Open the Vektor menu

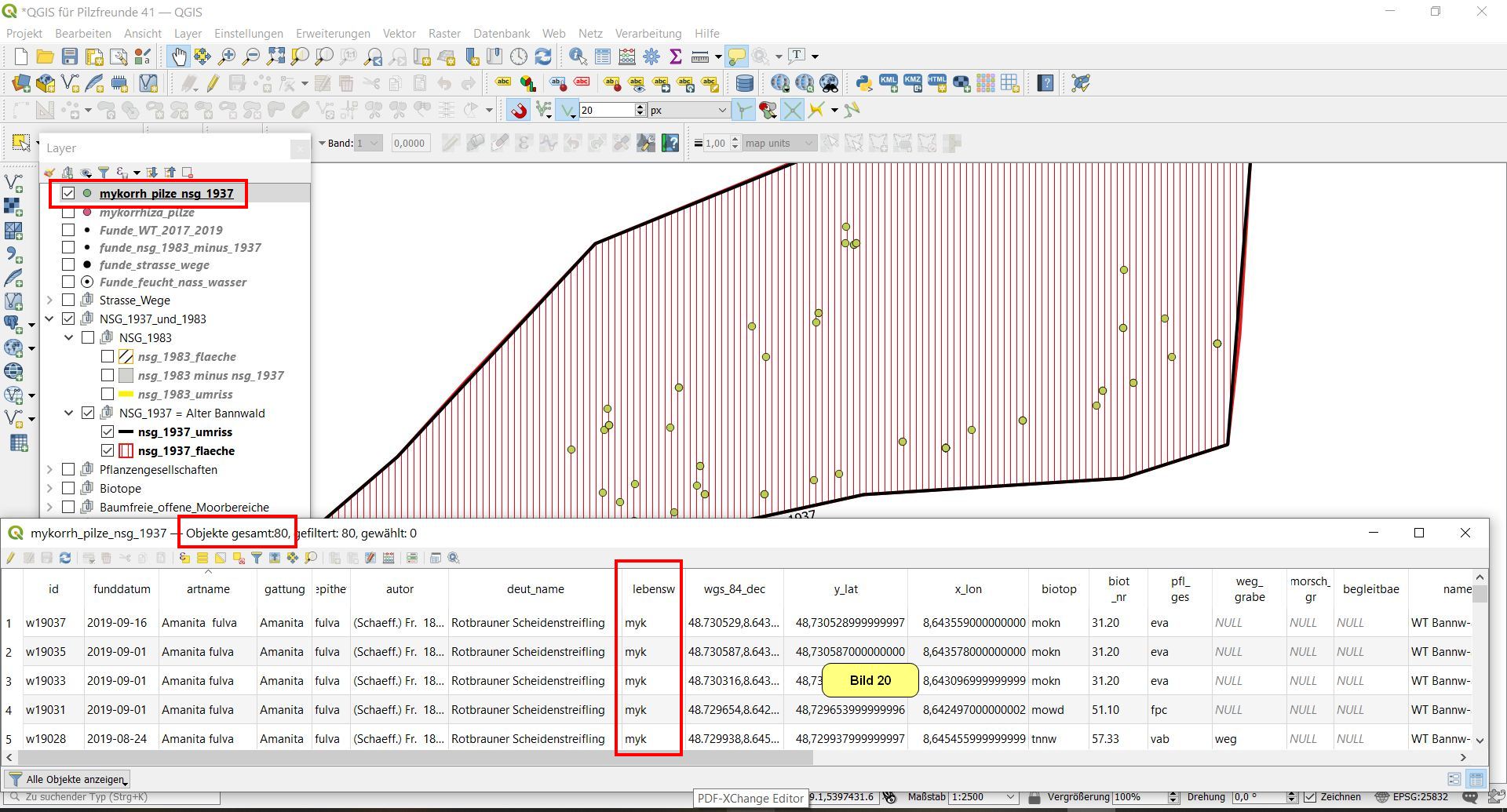pos(399,34)
